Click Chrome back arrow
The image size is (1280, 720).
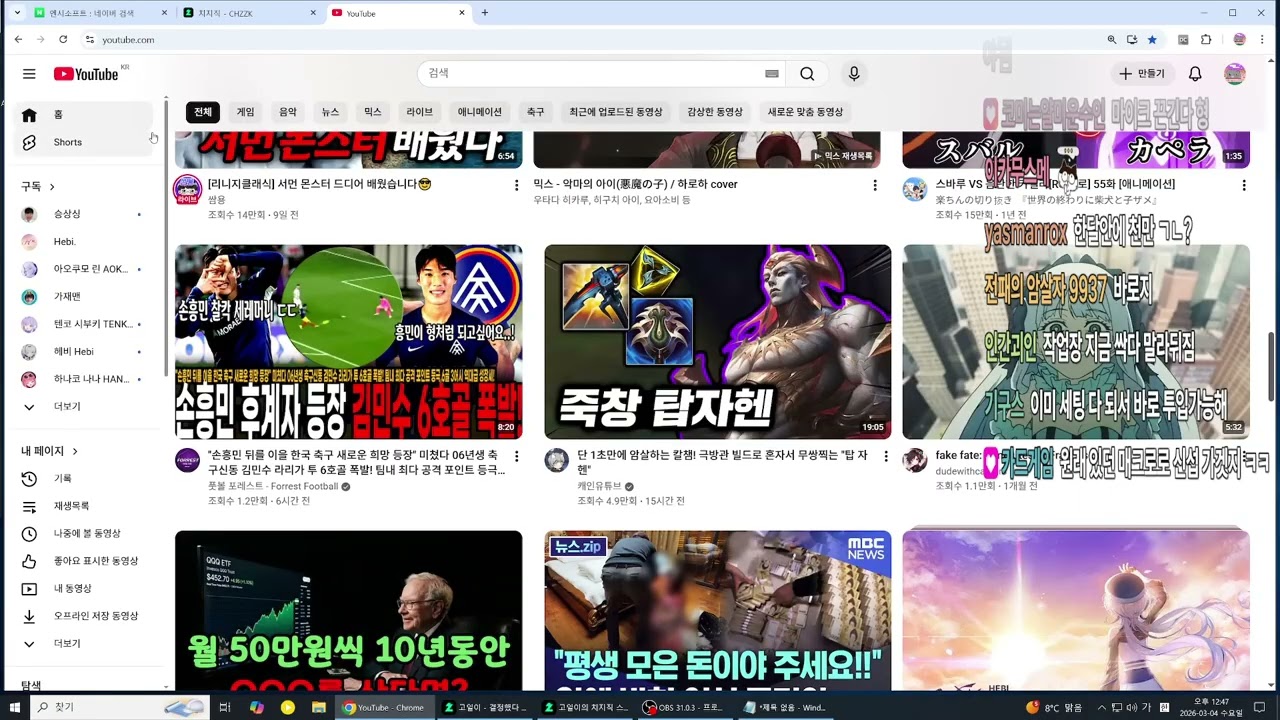click(18, 39)
